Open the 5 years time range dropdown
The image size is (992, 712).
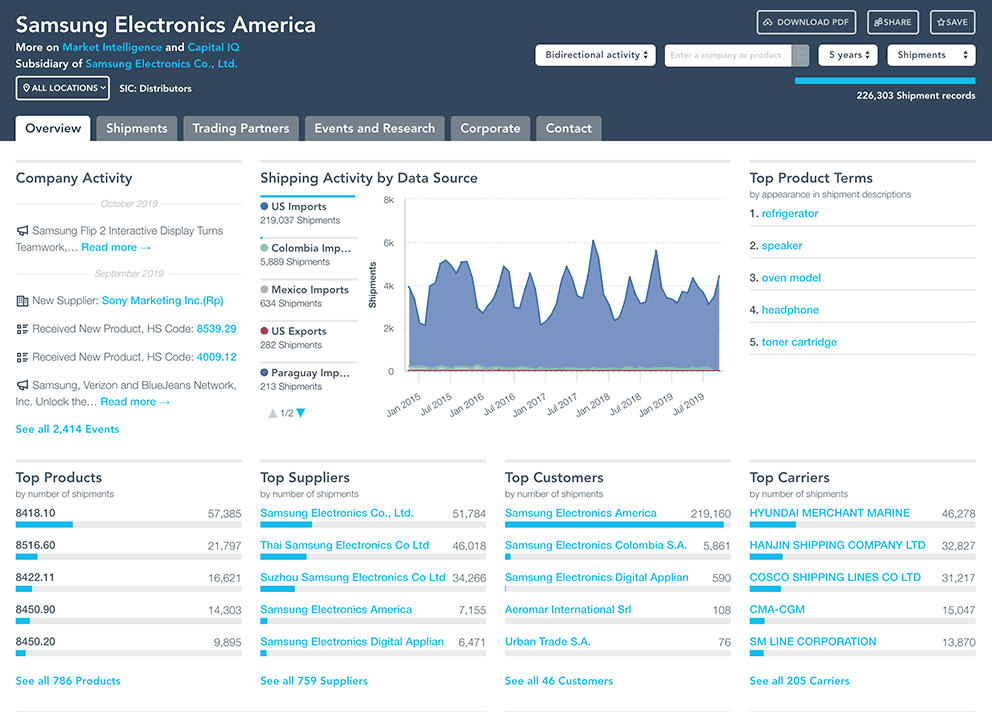(848, 55)
